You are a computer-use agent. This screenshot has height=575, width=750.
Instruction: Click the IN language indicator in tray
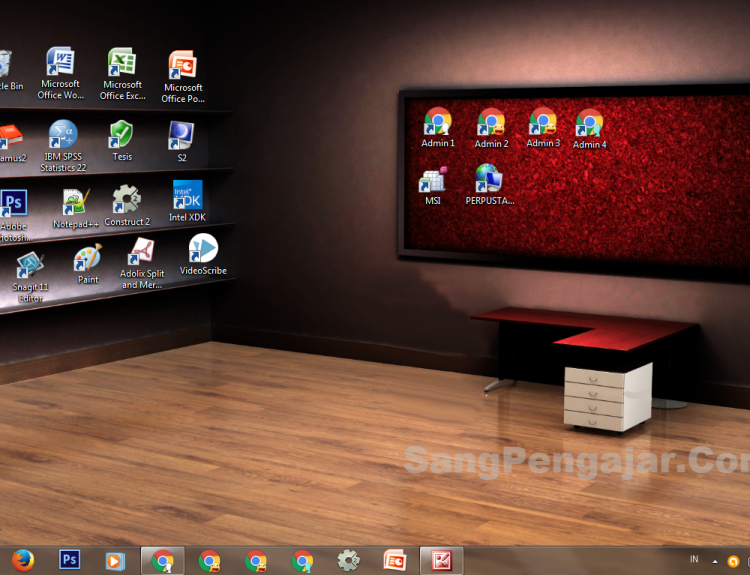pos(694,559)
